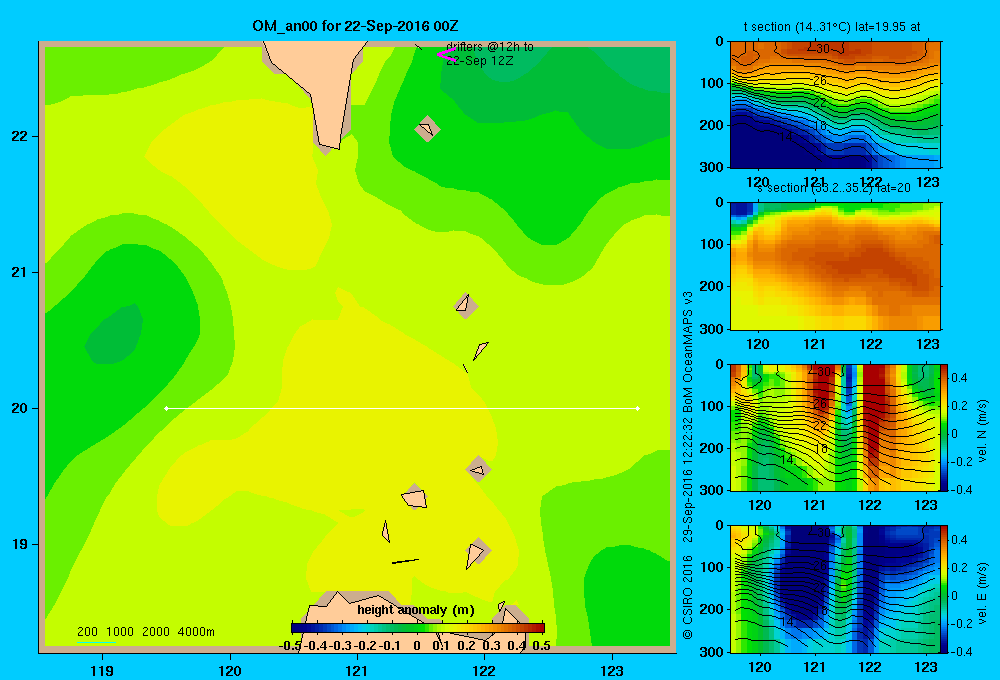This screenshot has height=680, width=1000.
Task: Click the 'height anomaly (m)' label
Action: tap(416, 610)
